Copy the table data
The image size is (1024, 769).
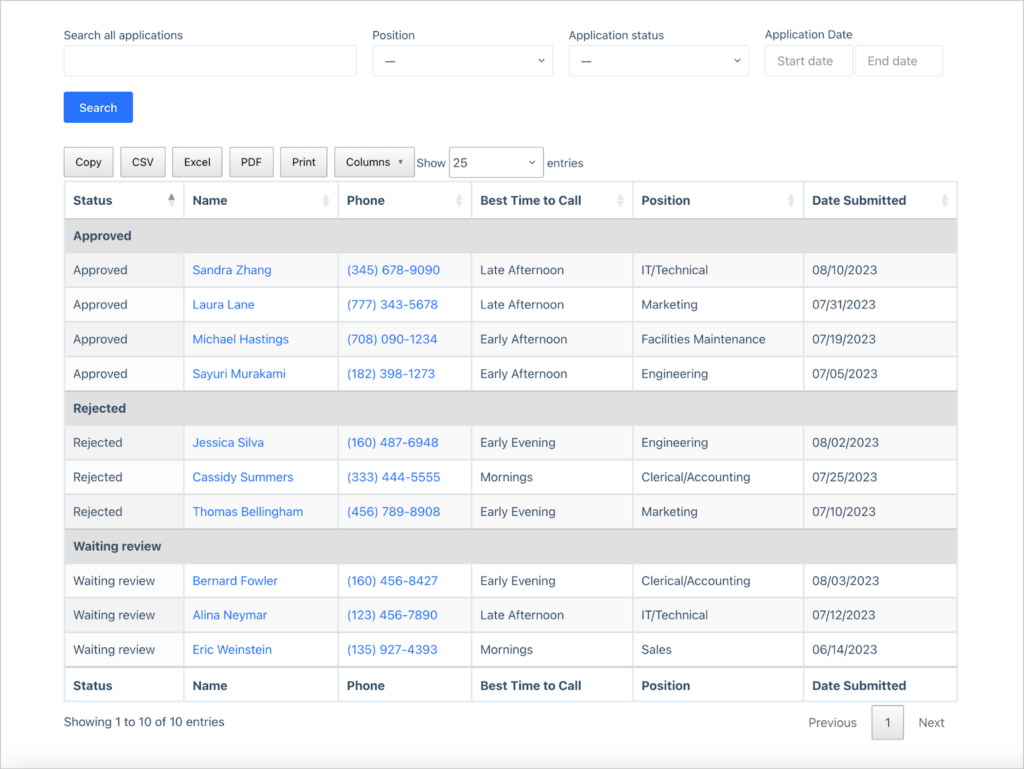(x=88, y=162)
